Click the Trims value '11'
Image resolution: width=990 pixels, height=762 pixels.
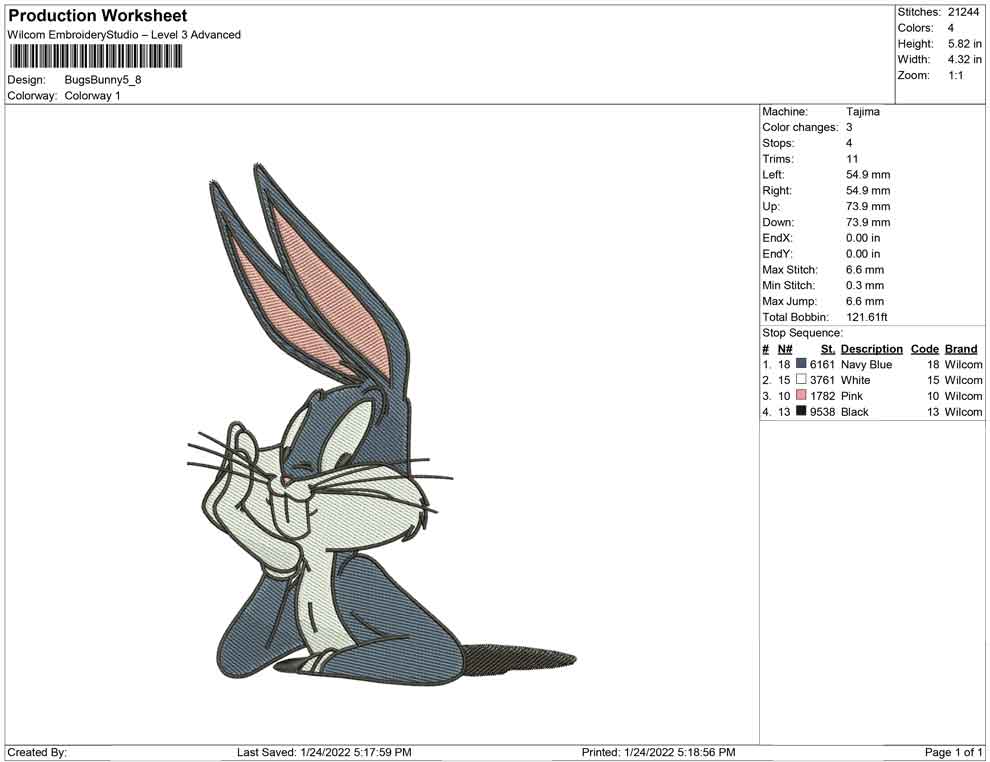click(x=852, y=159)
